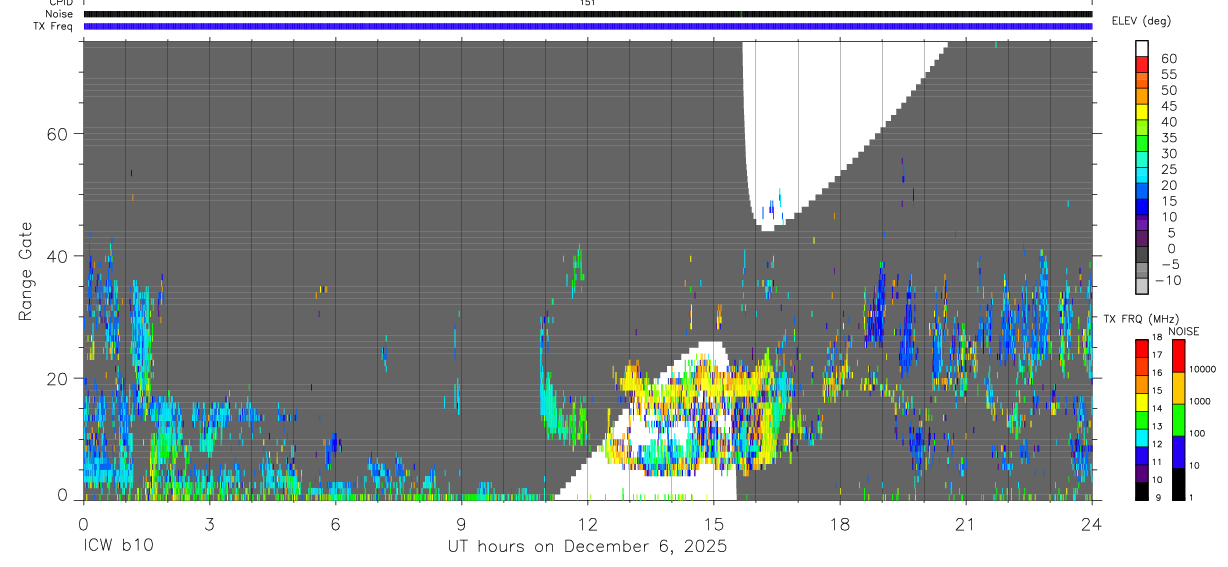Click the "3" tick label on the UT hours axis
Viewport: 1228px width, 567px height.
(x=209, y=523)
